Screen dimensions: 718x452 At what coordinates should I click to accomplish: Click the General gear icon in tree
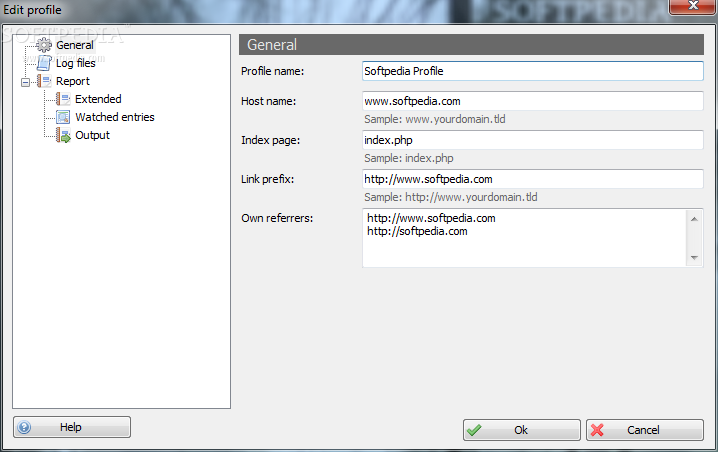pyautogui.click(x=44, y=45)
